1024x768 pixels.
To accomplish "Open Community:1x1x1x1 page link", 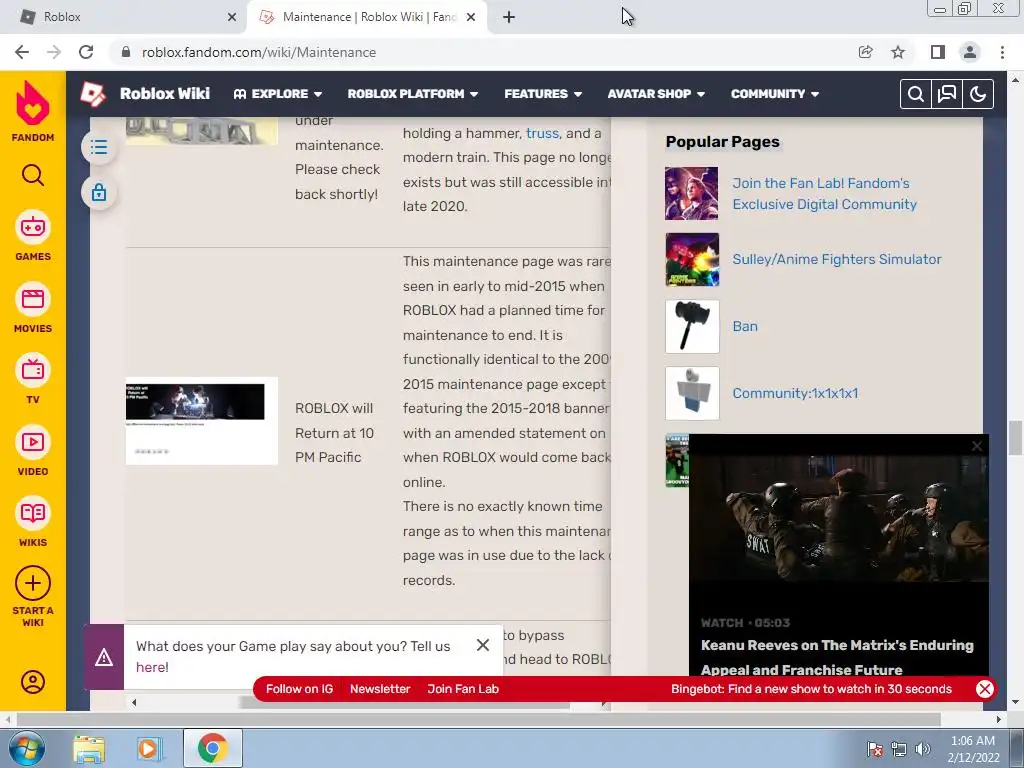I will tap(795, 393).
